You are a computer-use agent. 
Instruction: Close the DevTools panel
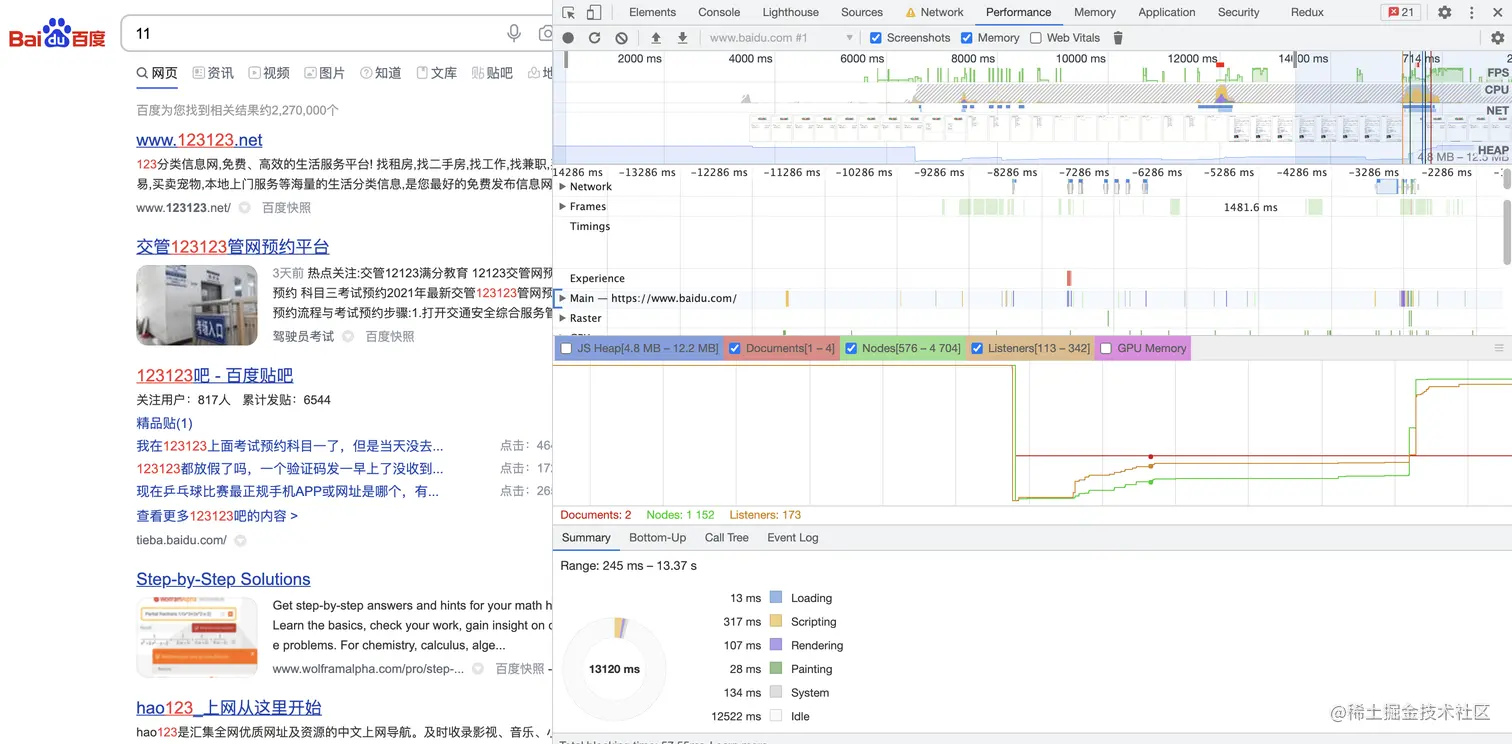pos(1497,12)
